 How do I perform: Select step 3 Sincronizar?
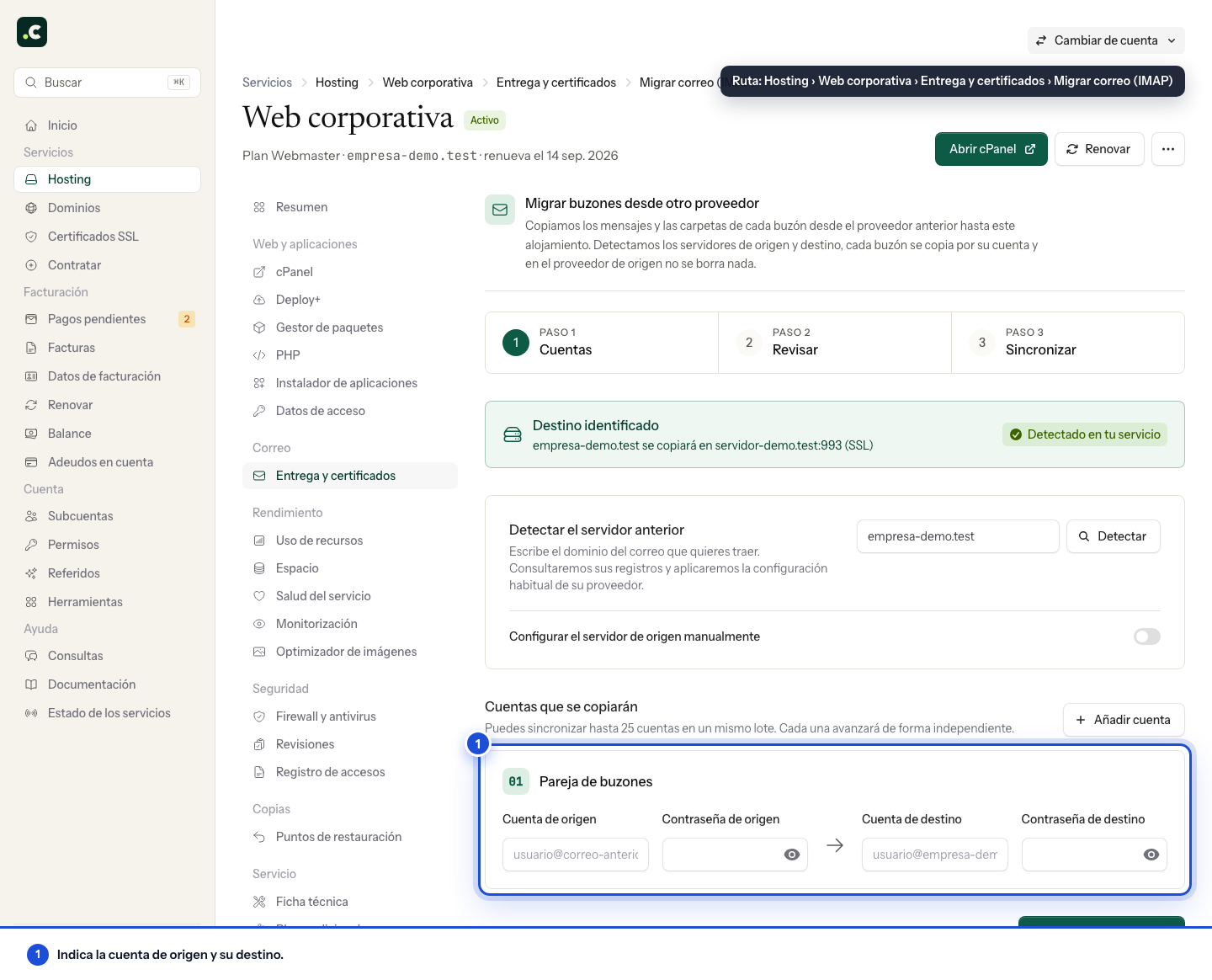(1068, 343)
